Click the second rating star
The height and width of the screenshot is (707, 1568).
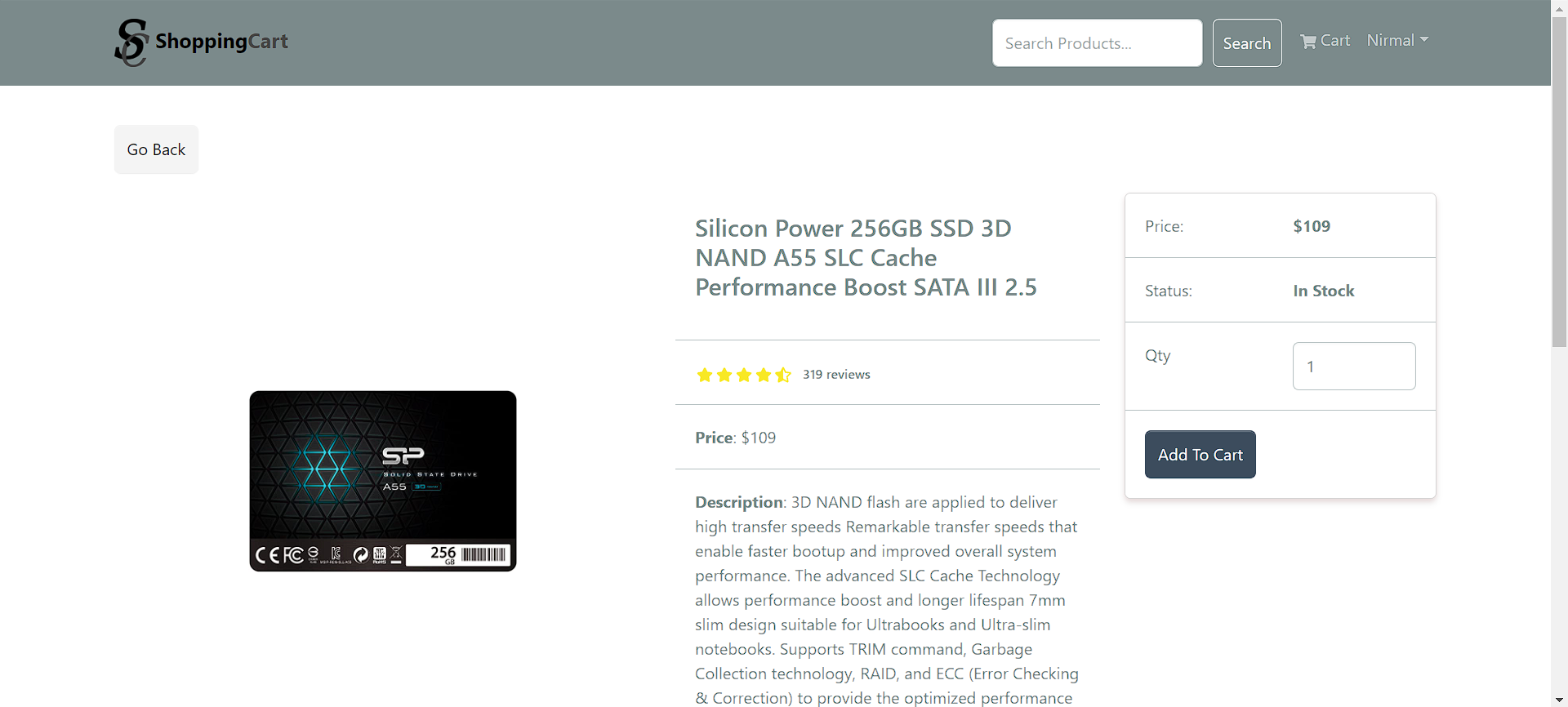point(724,375)
